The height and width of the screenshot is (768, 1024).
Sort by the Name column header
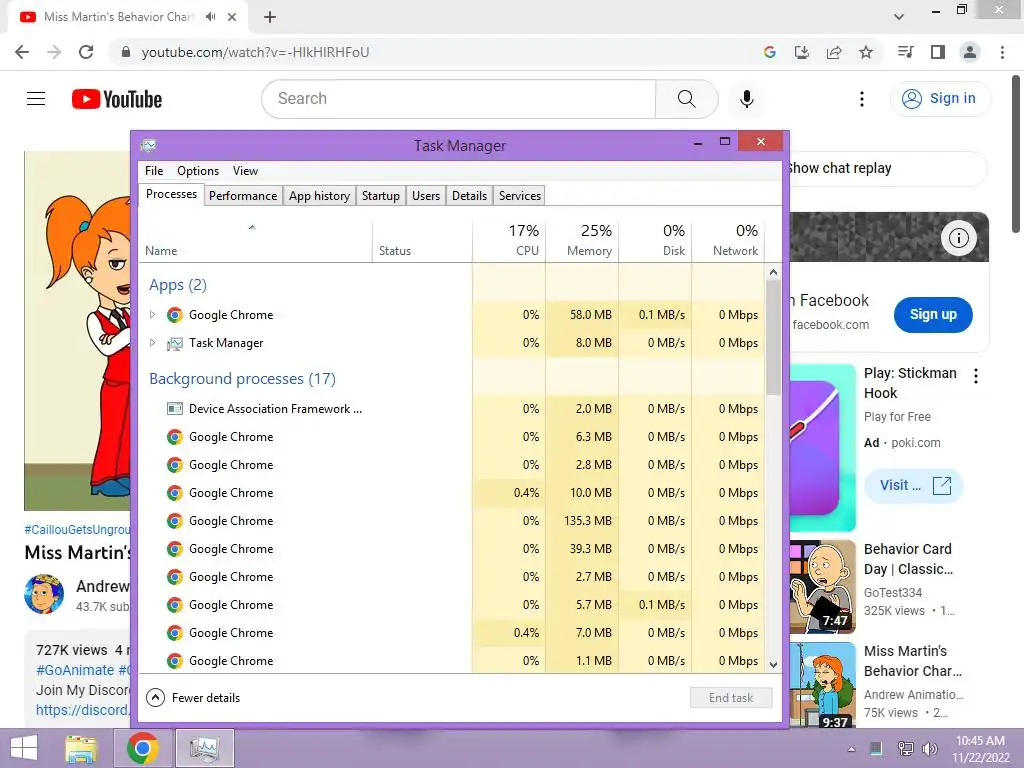click(255, 240)
